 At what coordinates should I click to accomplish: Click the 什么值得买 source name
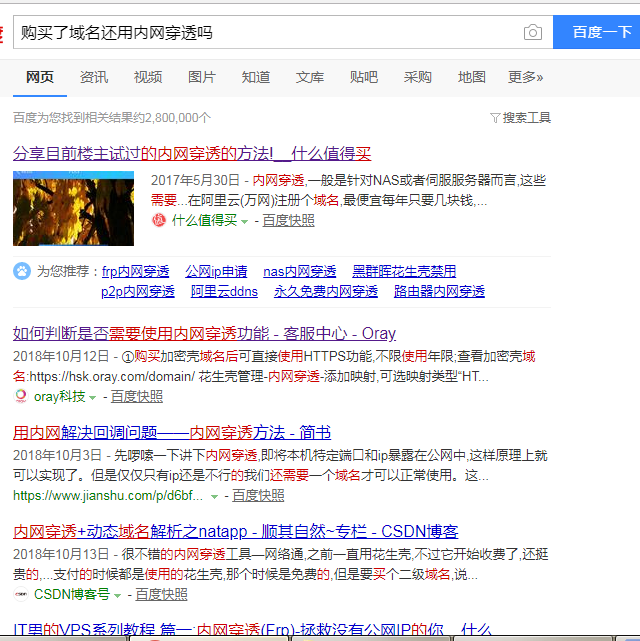(x=204, y=220)
